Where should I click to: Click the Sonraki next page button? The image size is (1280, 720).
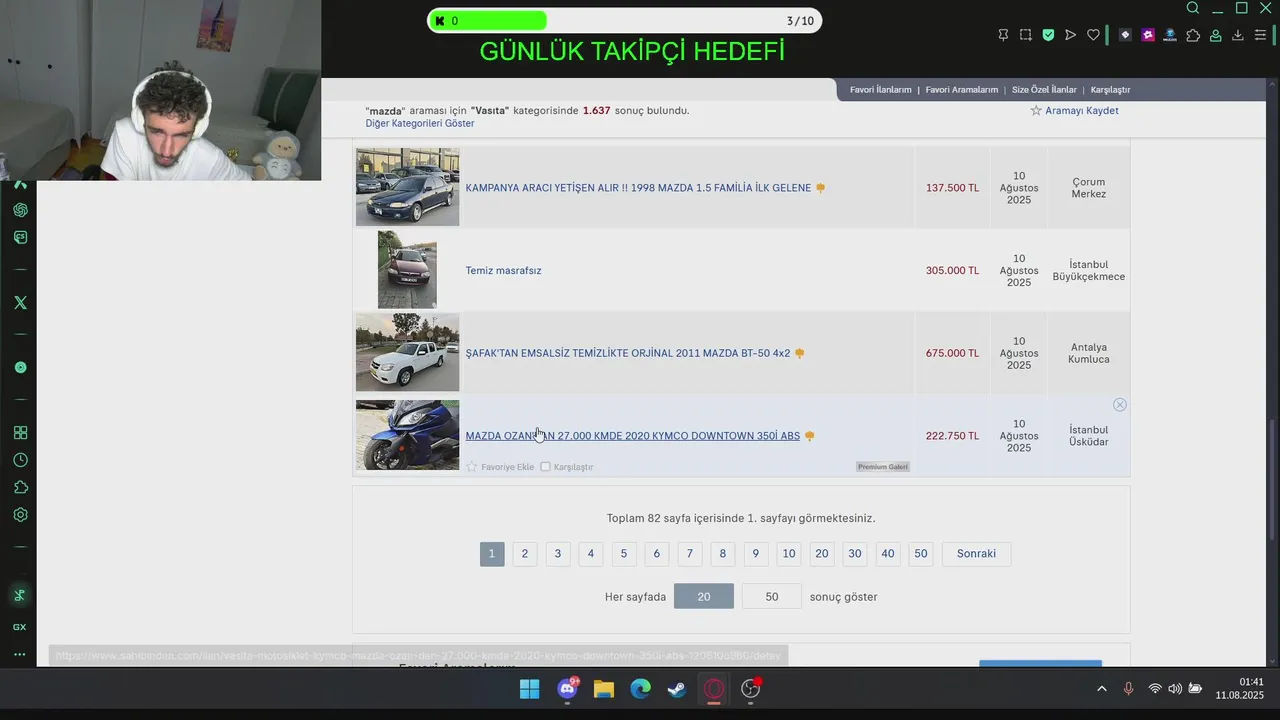[976, 554]
